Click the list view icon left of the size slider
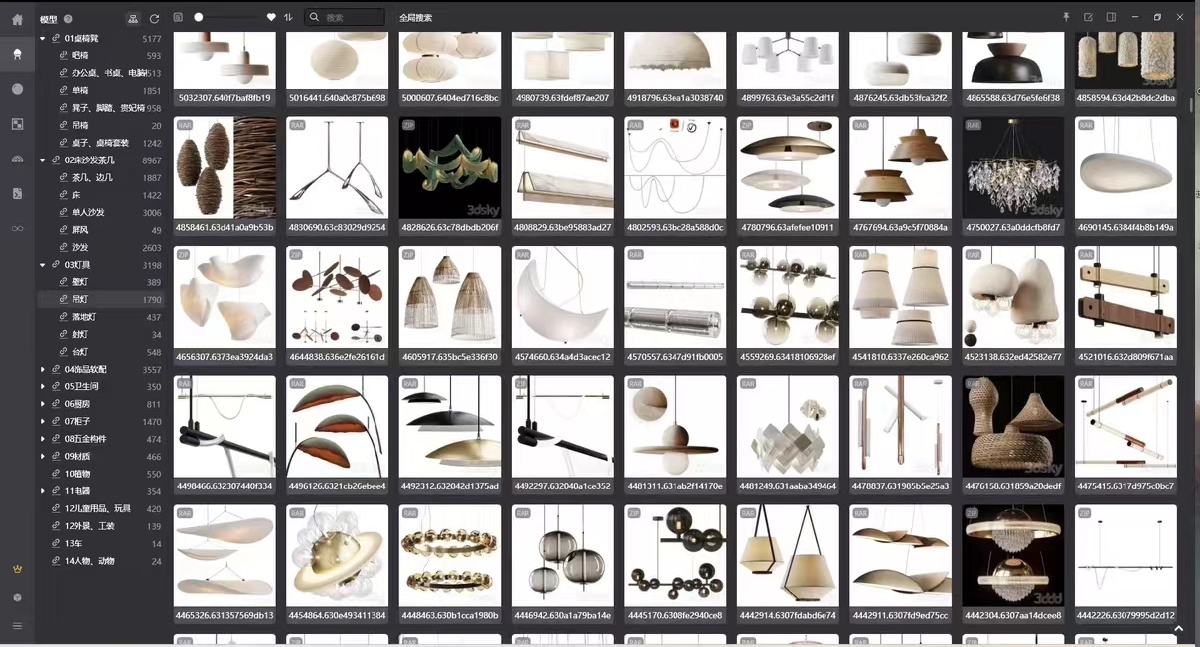Viewport: 1200px width, 647px height. [x=178, y=17]
